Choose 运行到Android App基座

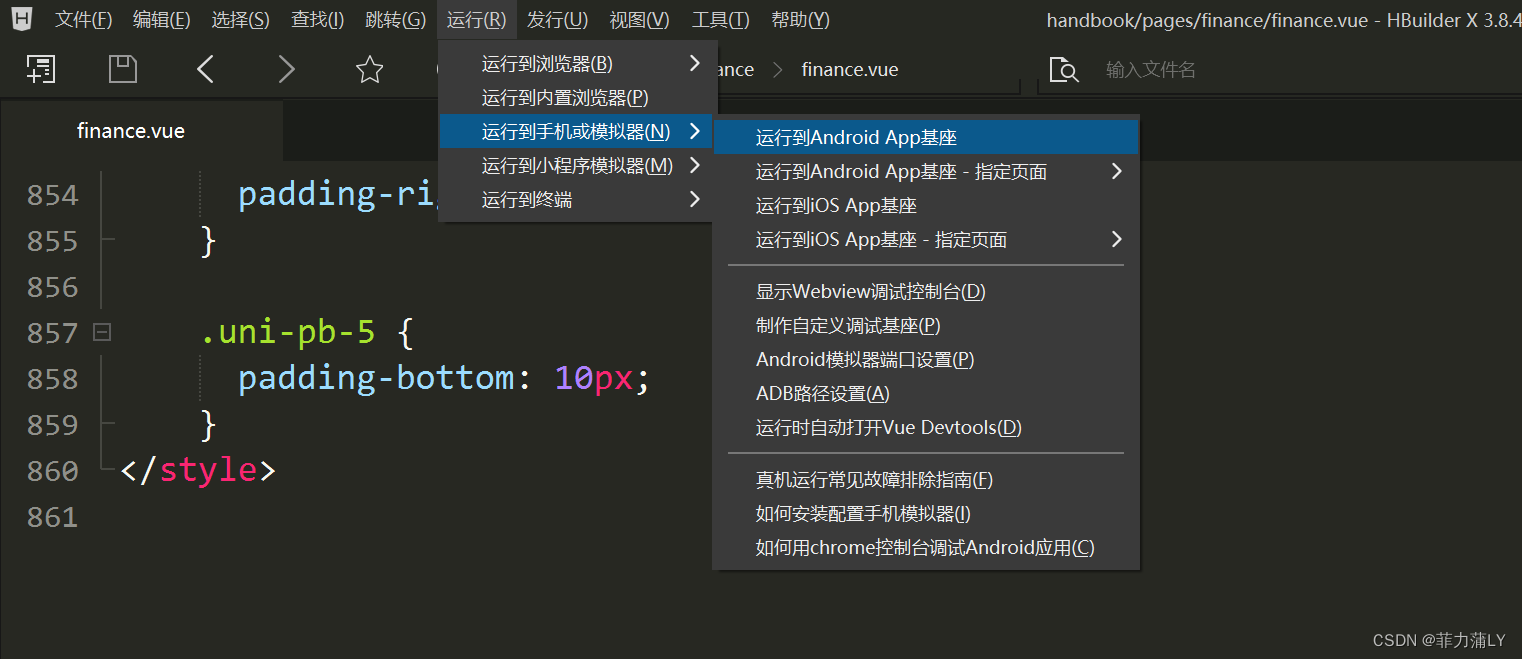tap(926, 138)
